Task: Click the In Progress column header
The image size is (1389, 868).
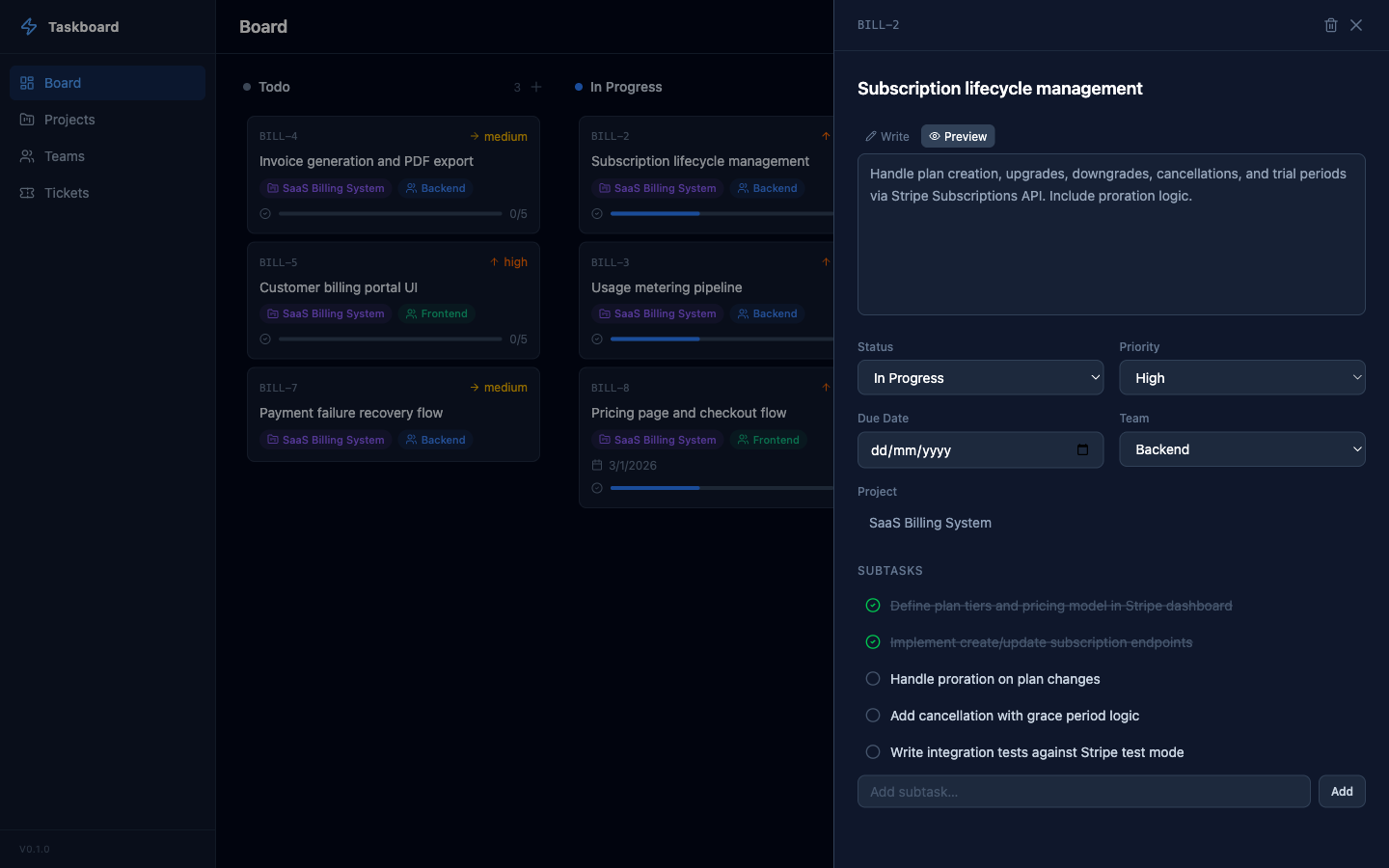Action: tap(626, 87)
